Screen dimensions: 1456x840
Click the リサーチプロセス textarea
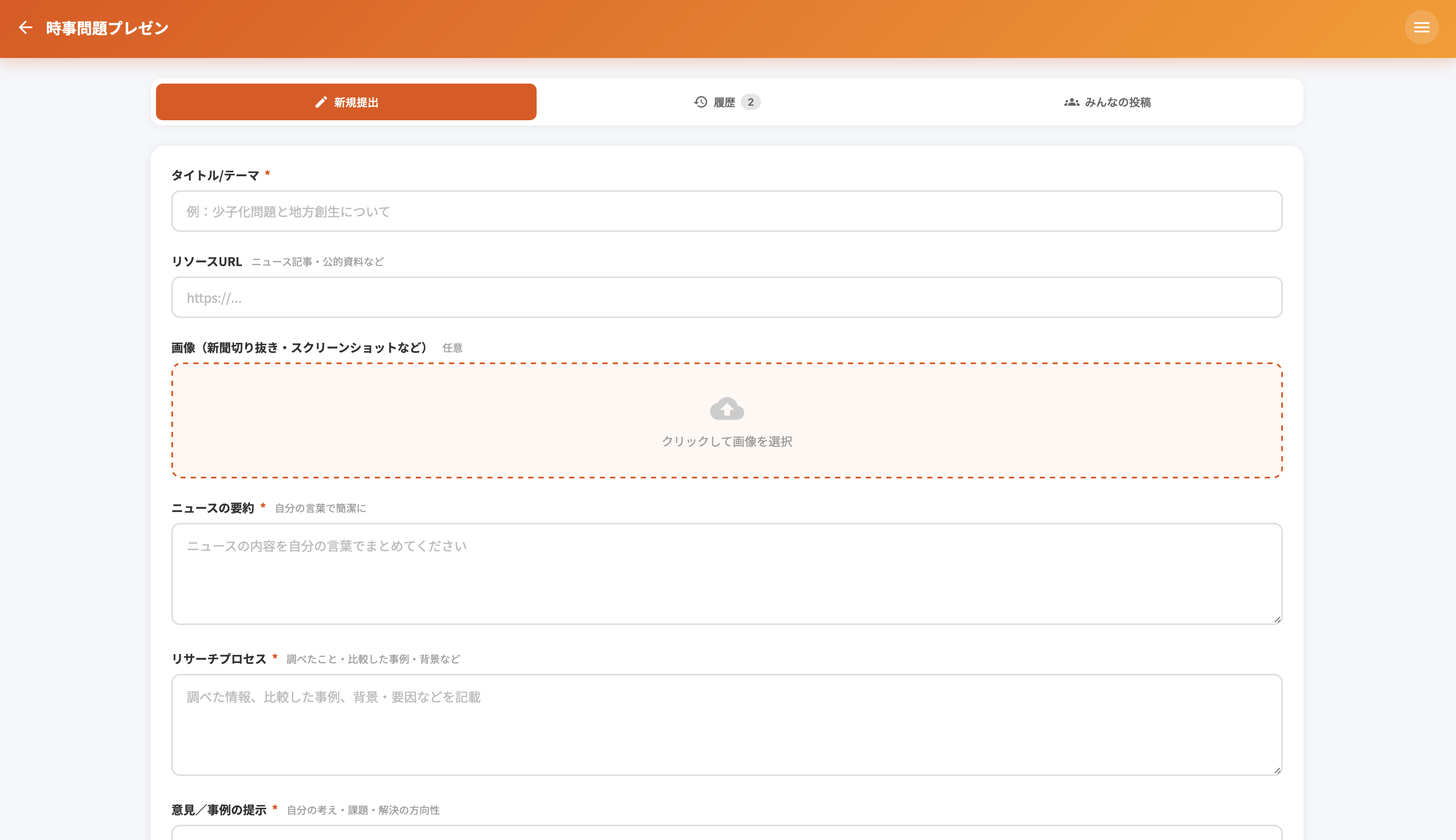pyautogui.click(x=727, y=725)
